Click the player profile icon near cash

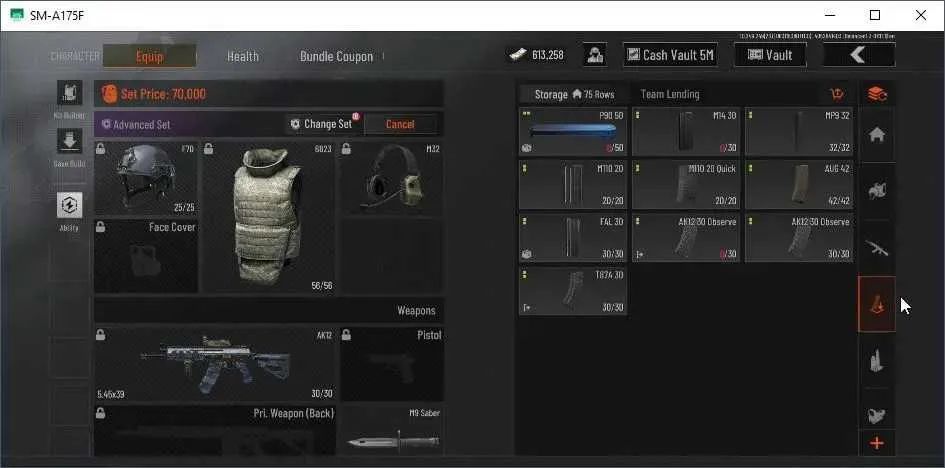(595, 55)
